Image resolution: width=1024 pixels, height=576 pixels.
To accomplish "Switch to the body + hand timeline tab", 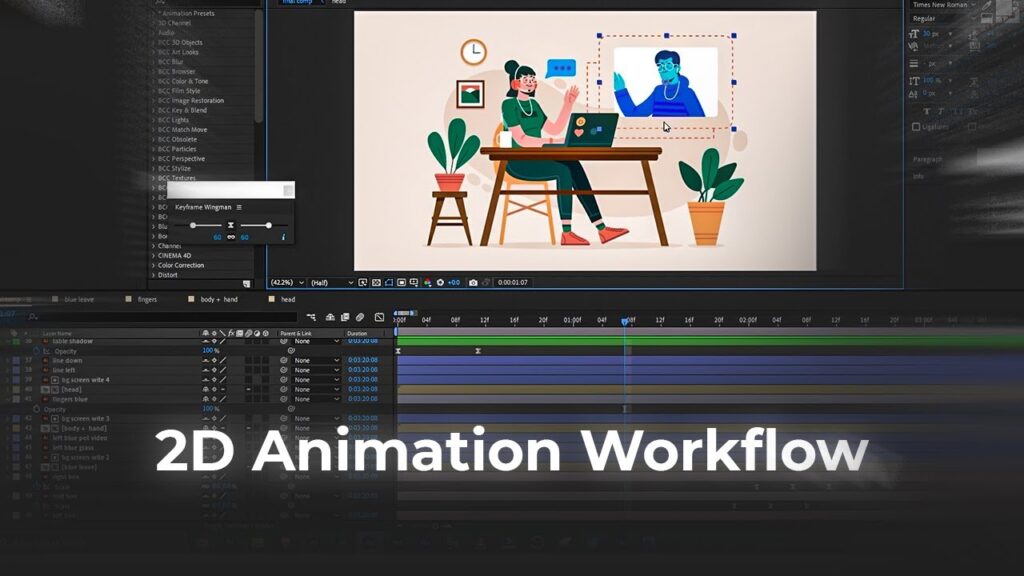I will click(x=218, y=299).
